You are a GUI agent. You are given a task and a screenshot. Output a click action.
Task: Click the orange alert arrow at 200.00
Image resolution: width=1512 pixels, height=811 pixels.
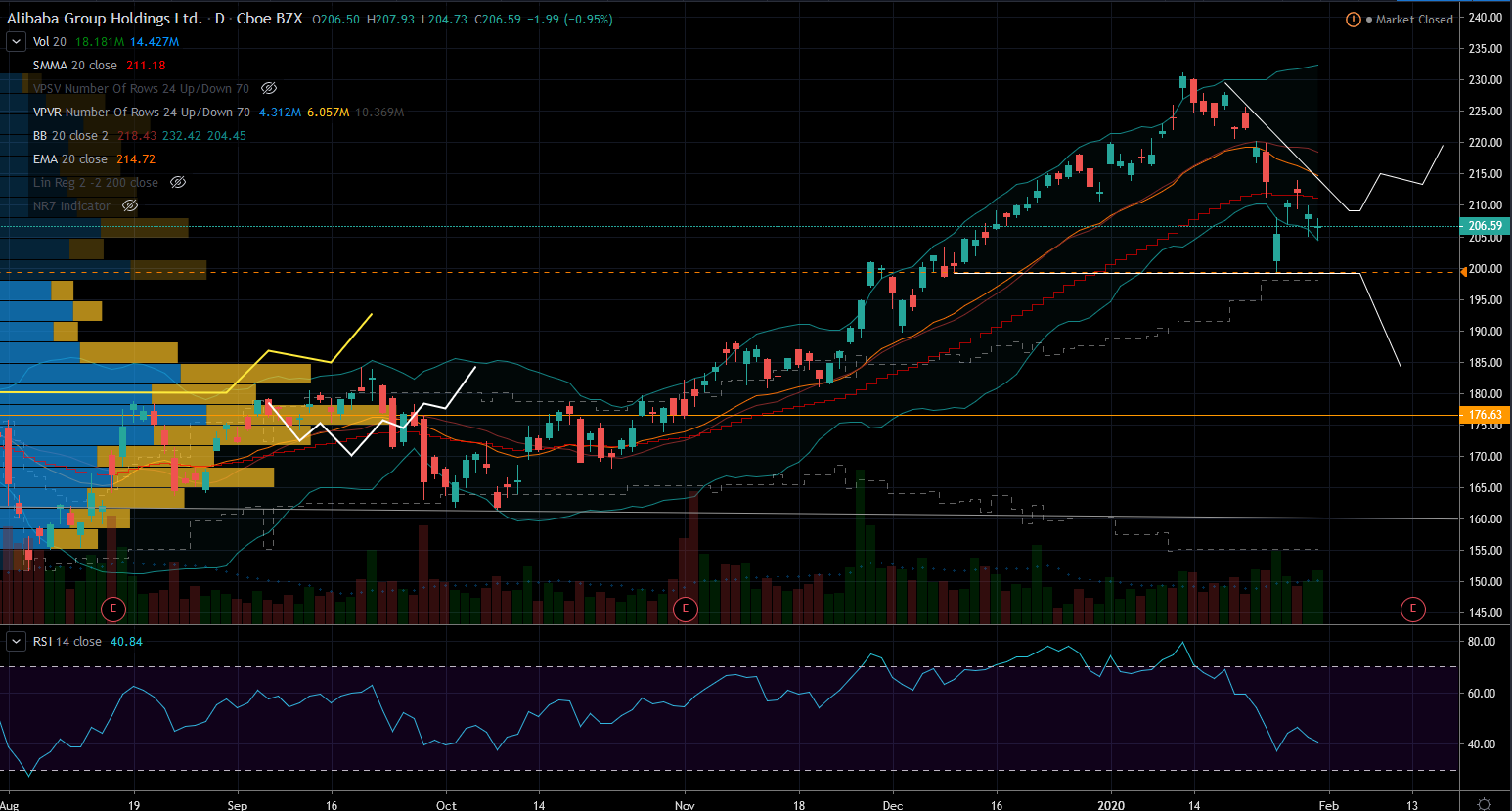pyautogui.click(x=1463, y=272)
